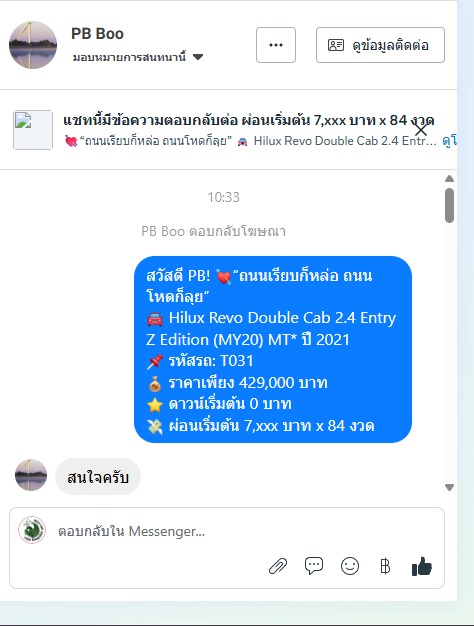The height and width of the screenshot is (626, 474).
Task: Open the มอบหมายการสนทนานี้ menu
Action: 138,57
